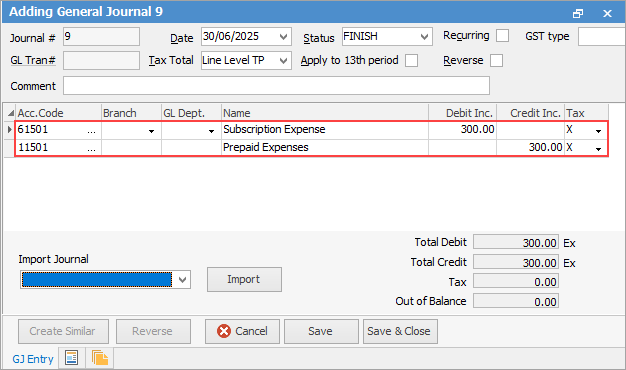
Task: Click the grid corner selector beside Acc.Code
Action: [10, 113]
